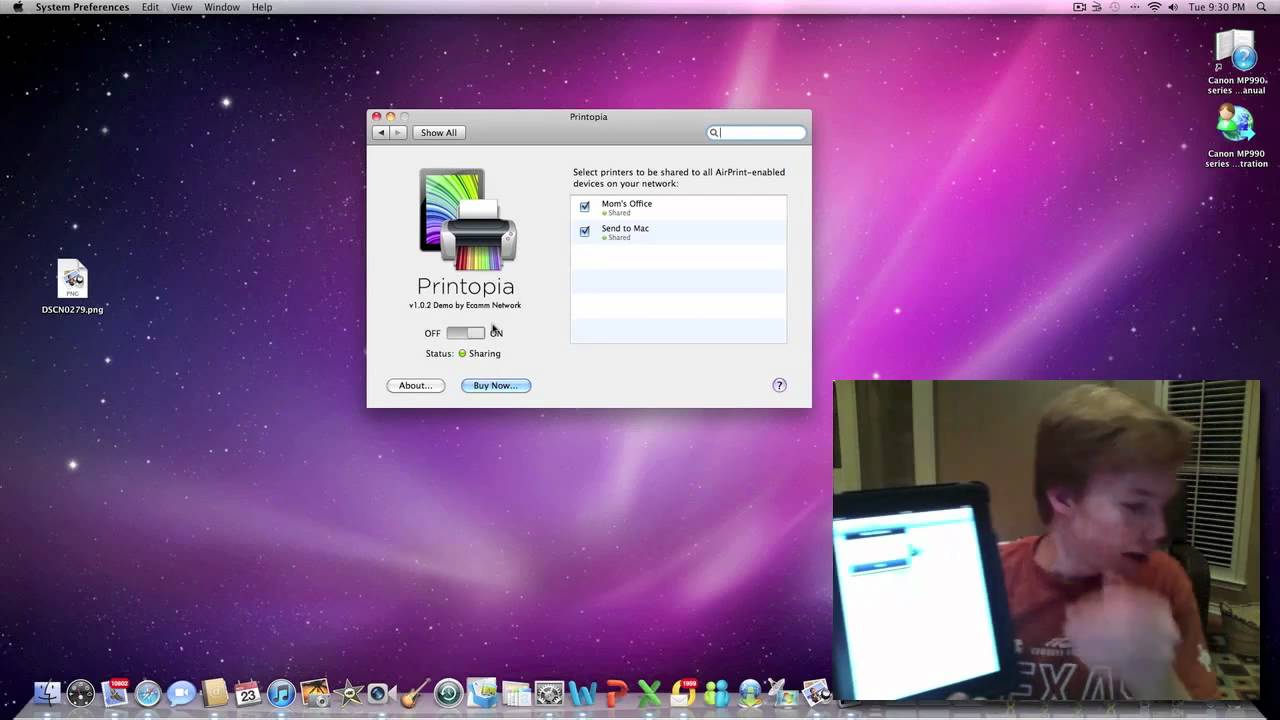The height and width of the screenshot is (720, 1280).
Task: Click the webcam video overlay
Action: coord(1046,540)
